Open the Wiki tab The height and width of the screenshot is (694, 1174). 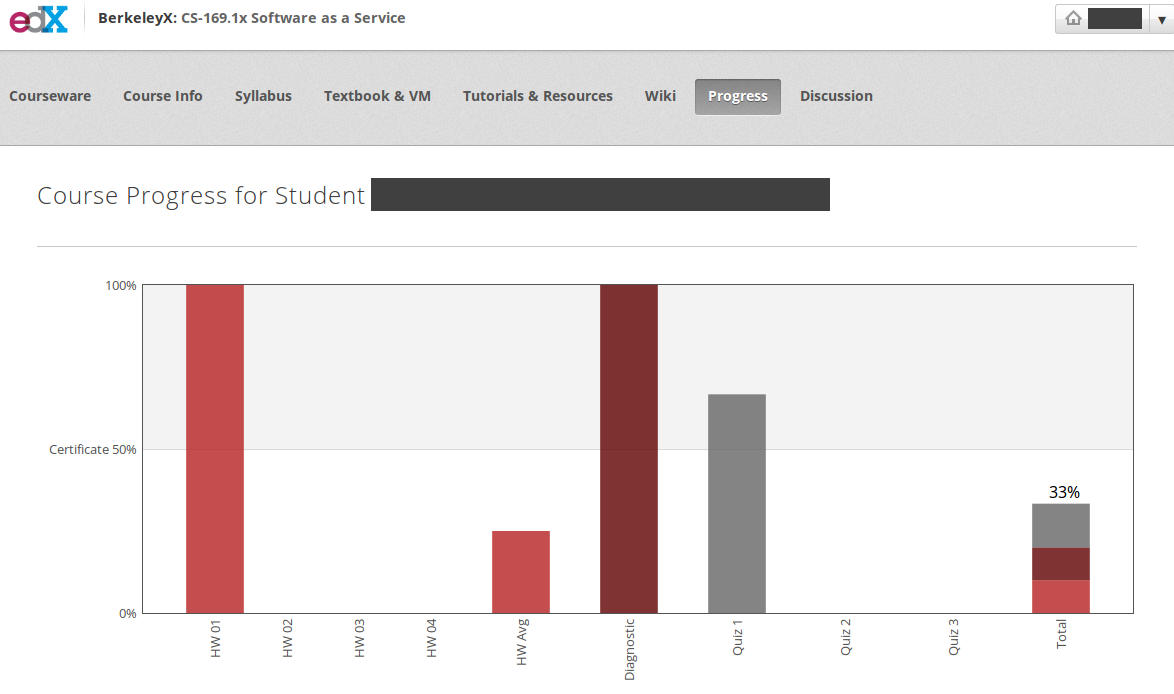(x=660, y=95)
